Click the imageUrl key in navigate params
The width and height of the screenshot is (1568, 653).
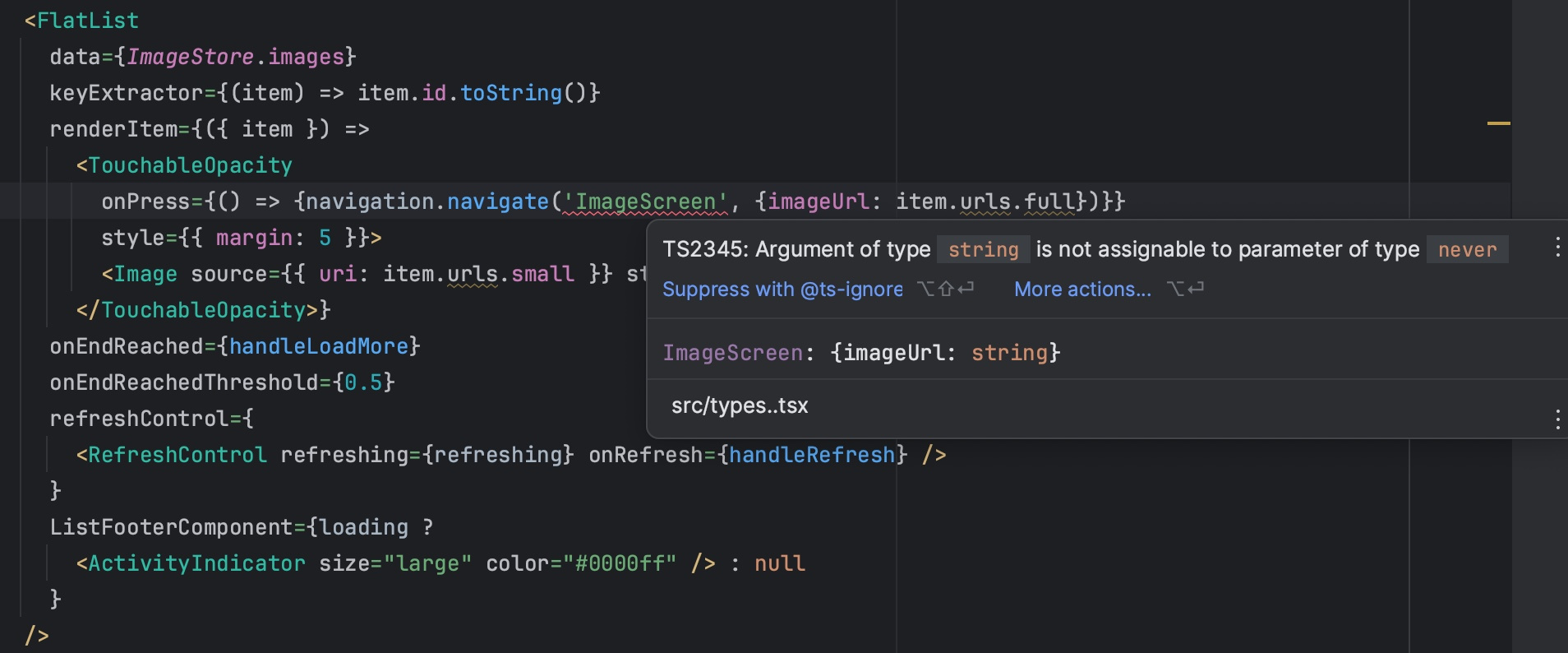click(x=819, y=201)
